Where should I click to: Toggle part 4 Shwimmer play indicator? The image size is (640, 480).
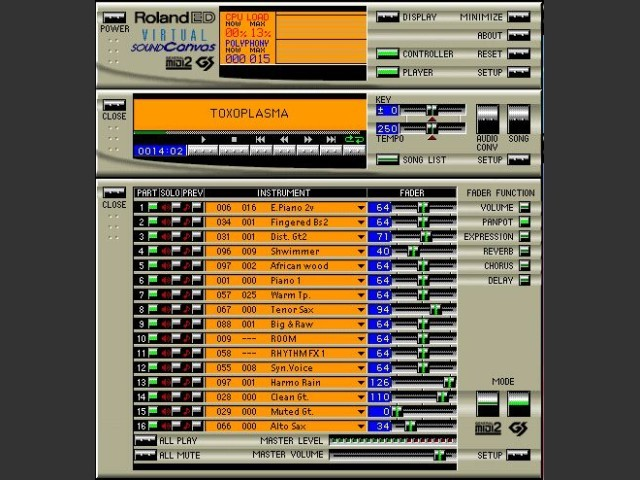pos(153,251)
